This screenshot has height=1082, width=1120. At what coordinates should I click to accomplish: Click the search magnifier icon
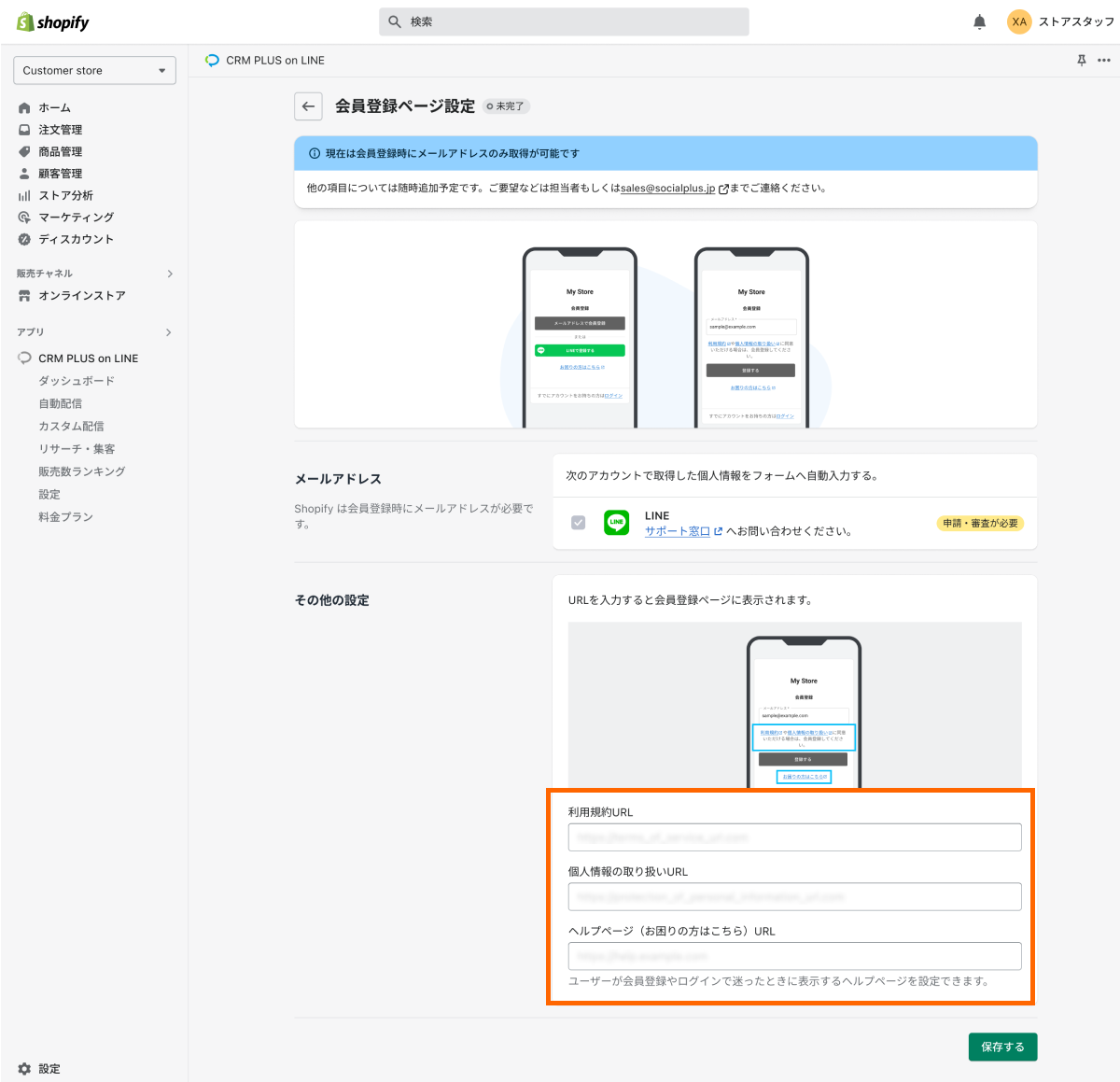395,21
